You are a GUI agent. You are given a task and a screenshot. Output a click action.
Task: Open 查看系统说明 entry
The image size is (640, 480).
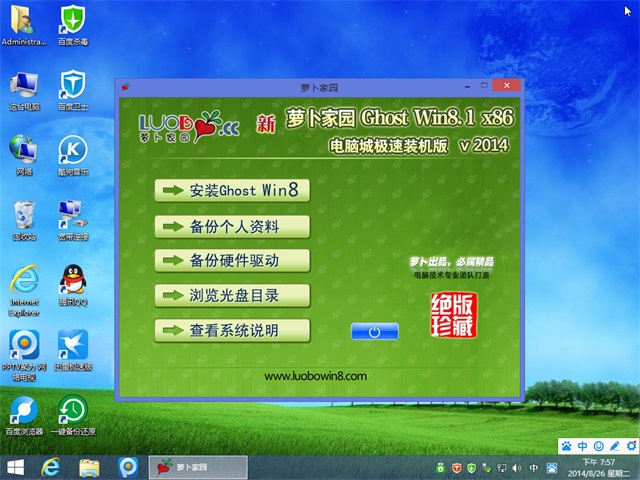click(x=232, y=330)
